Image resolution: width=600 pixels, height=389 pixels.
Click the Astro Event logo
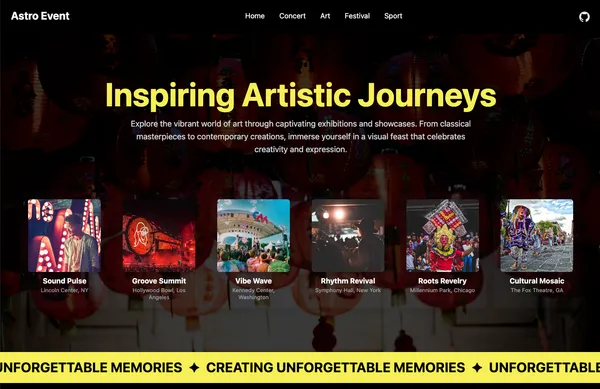(40, 16)
